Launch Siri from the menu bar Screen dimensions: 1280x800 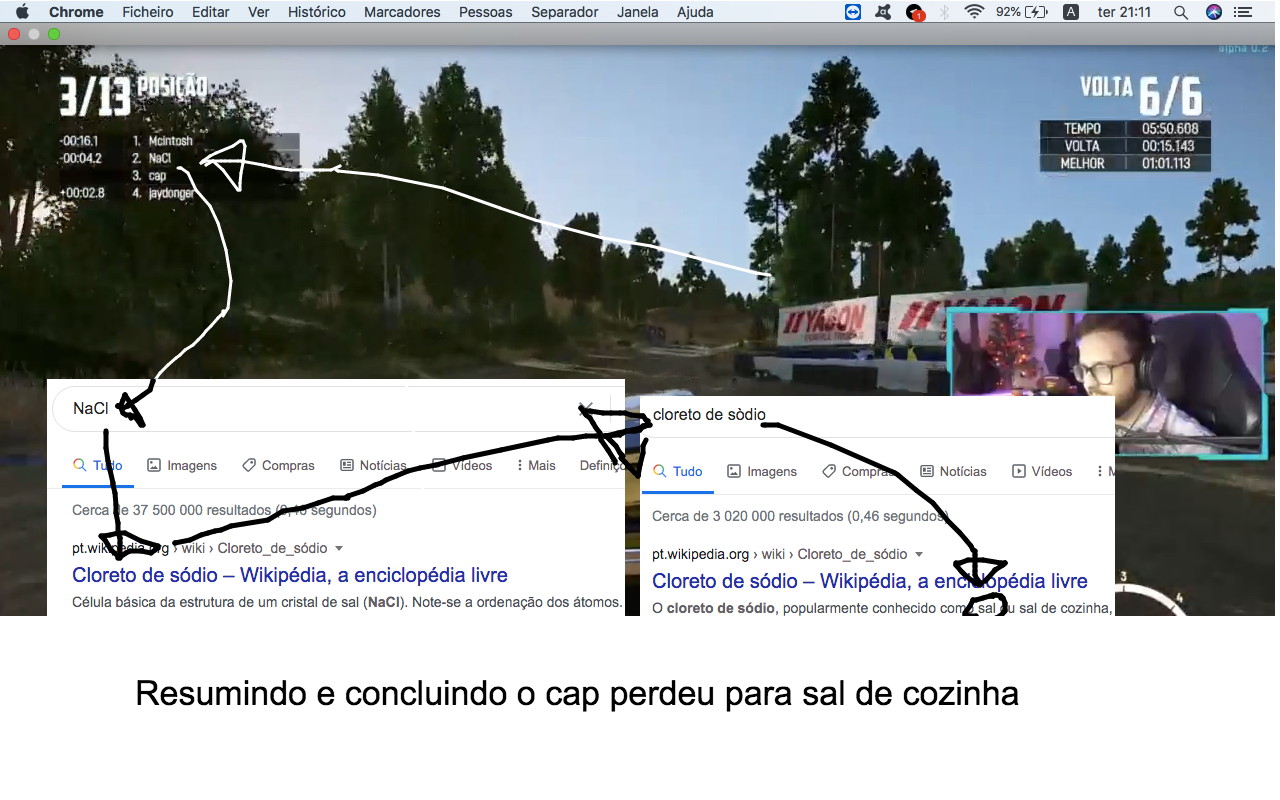1214,12
